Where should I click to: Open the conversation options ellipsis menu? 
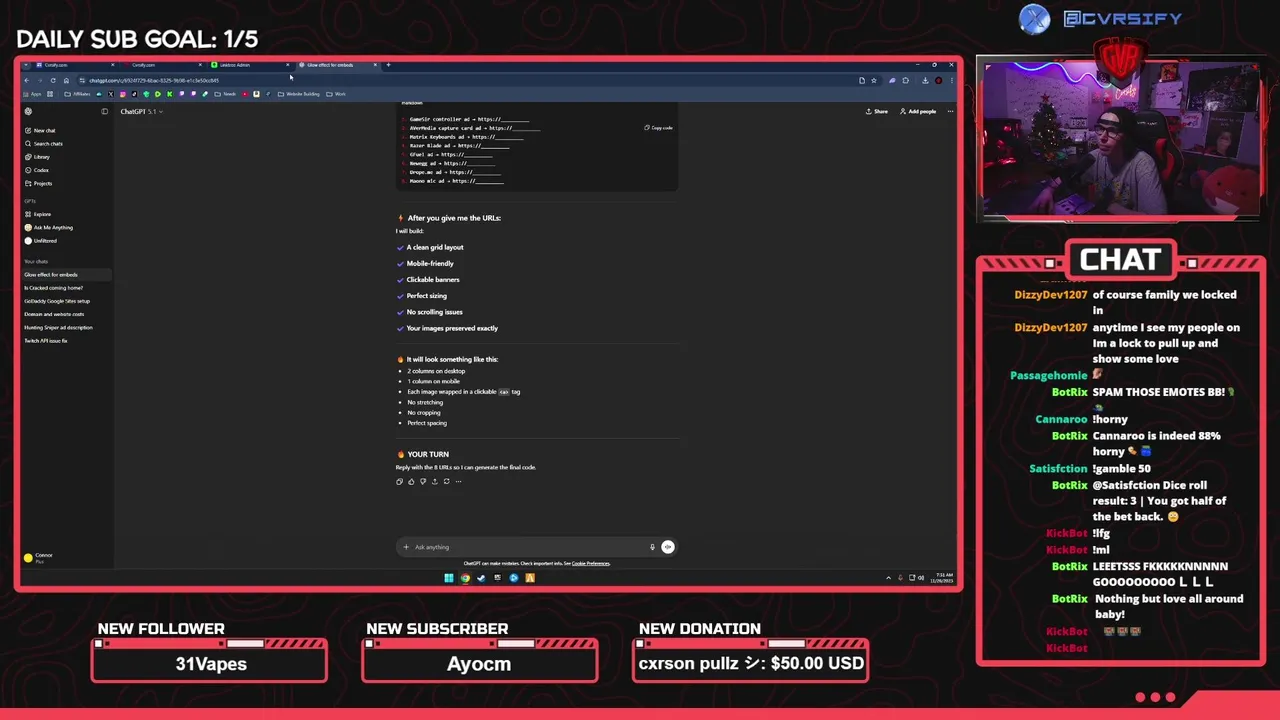point(950,111)
